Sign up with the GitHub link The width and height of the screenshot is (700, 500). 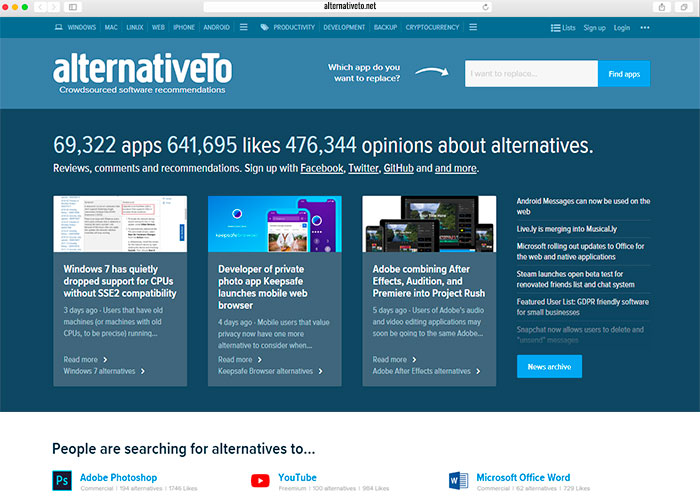(399, 168)
